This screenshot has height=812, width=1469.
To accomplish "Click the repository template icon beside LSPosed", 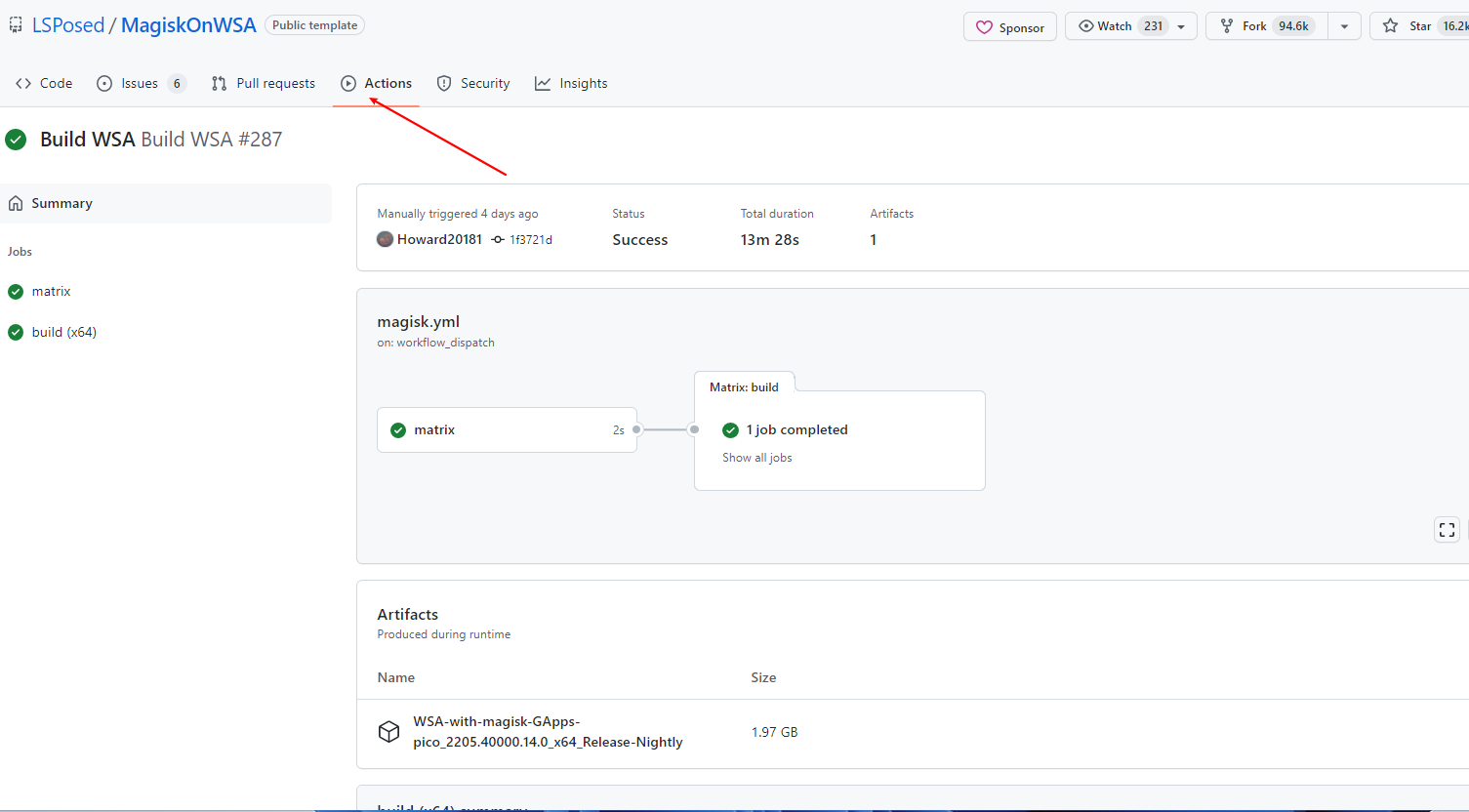I will 16,25.
